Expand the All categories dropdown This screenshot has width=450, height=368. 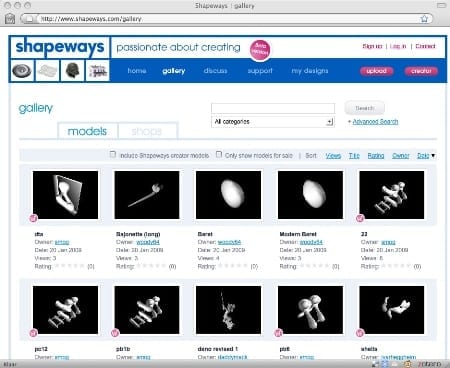click(x=273, y=122)
